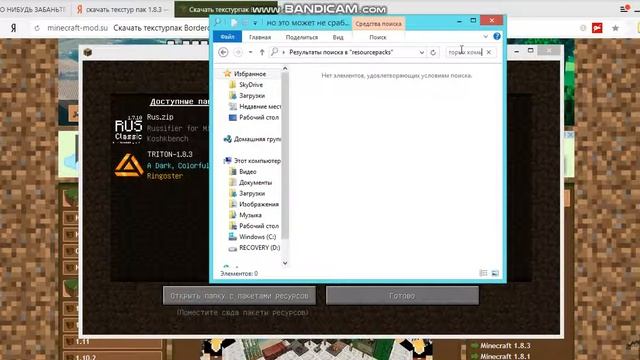Open recent locations dropdown beside the Forward arrow
This screenshot has width=640, height=360.
250,52
